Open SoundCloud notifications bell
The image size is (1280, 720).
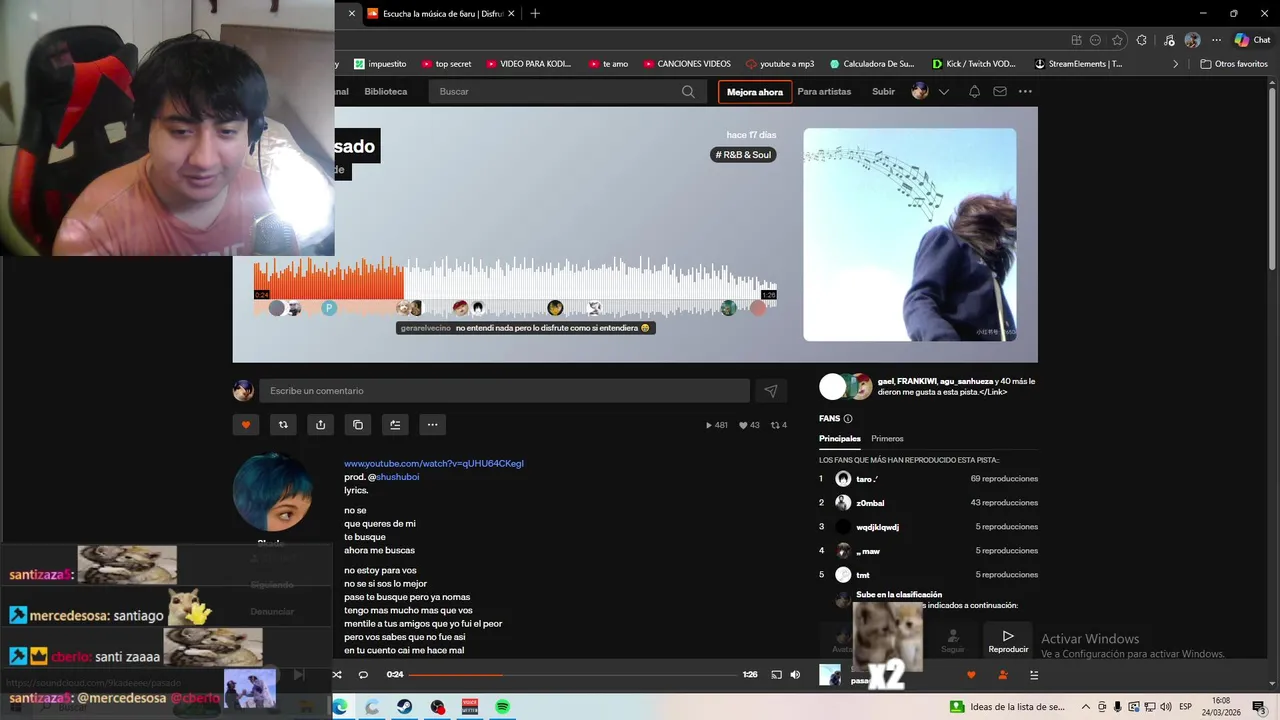974,92
